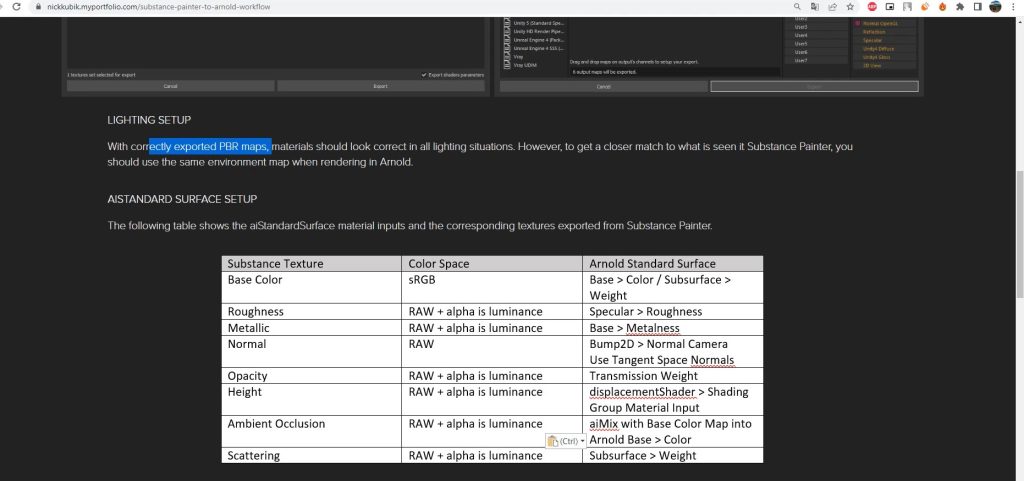Click 'aiMix with Base Color Map into' text

click(670, 424)
